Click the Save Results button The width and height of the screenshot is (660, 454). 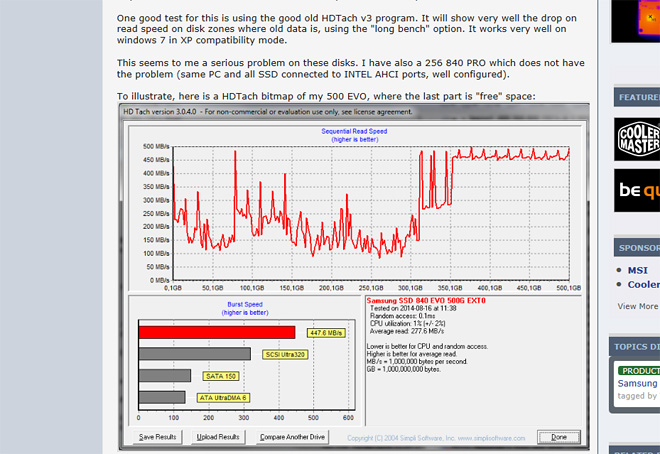(x=157, y=437)
